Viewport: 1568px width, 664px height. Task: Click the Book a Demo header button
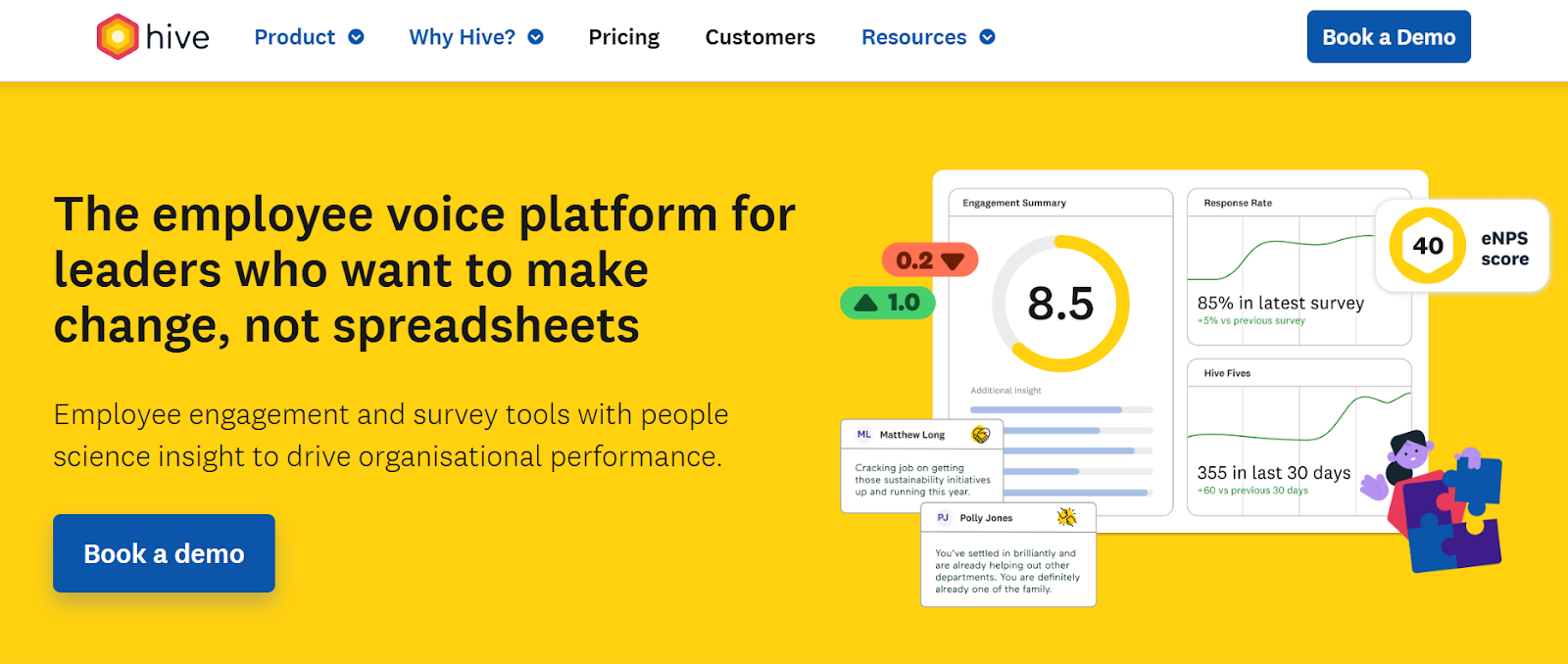point(1389,36)
